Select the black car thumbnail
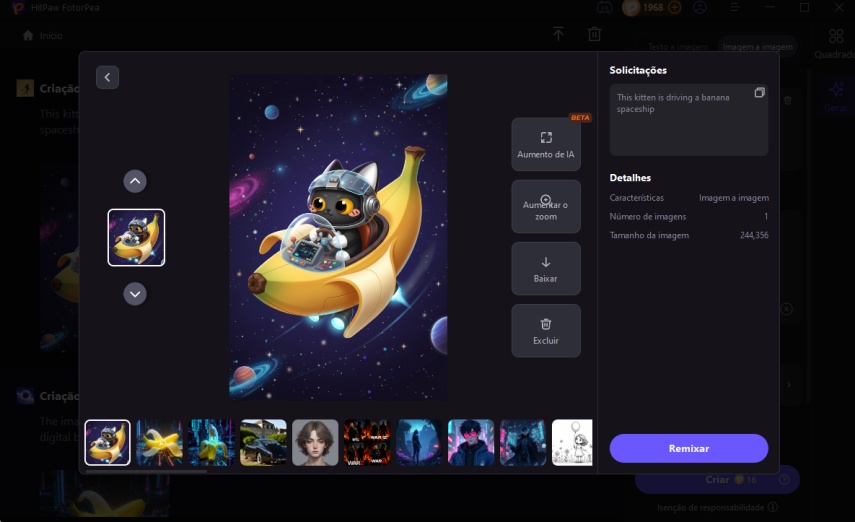Screen dimensions: 855x522 coord(263,442)
